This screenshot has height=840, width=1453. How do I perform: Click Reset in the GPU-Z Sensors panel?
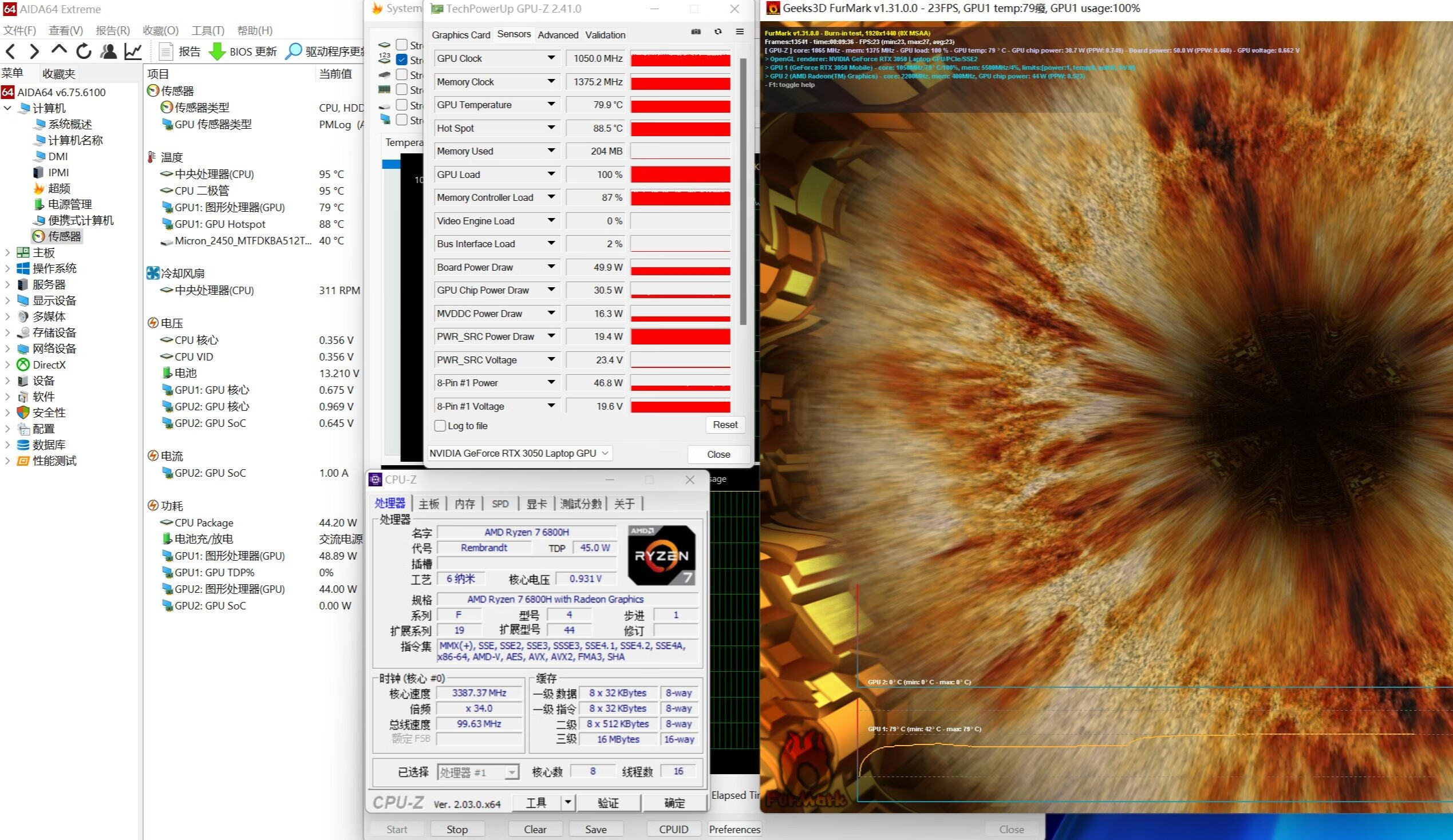pyautogui.click(x=725, y=425)
